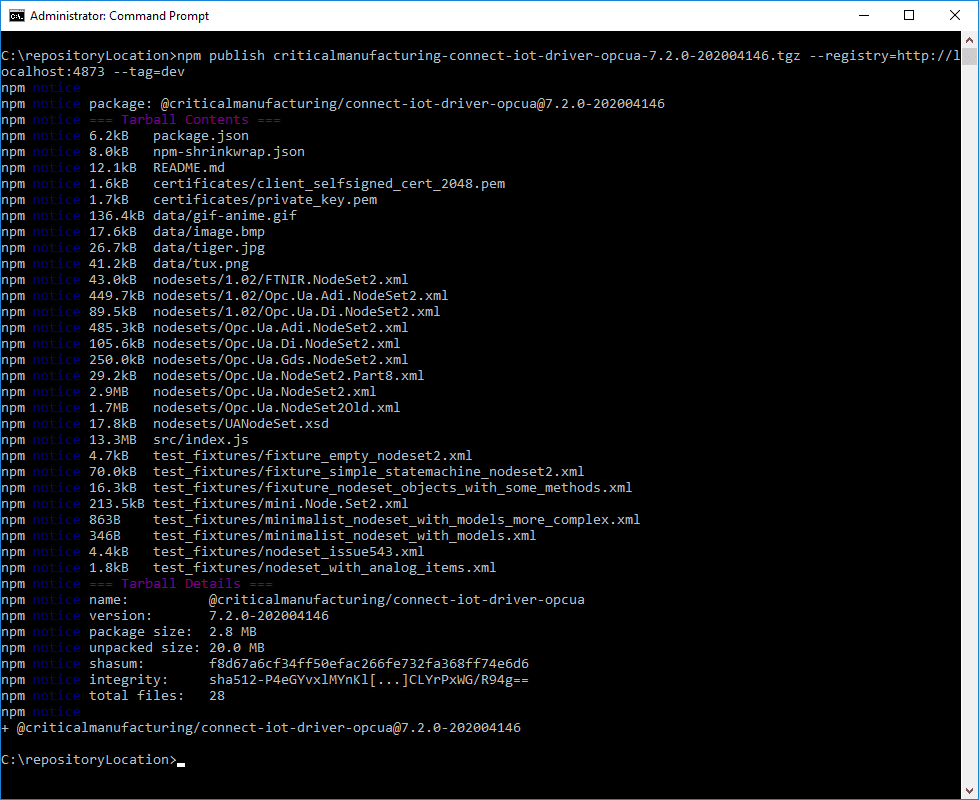Click the integrity sha512 value
The width and height of the screenshot is (979, 800).
(x=368, y=679)
